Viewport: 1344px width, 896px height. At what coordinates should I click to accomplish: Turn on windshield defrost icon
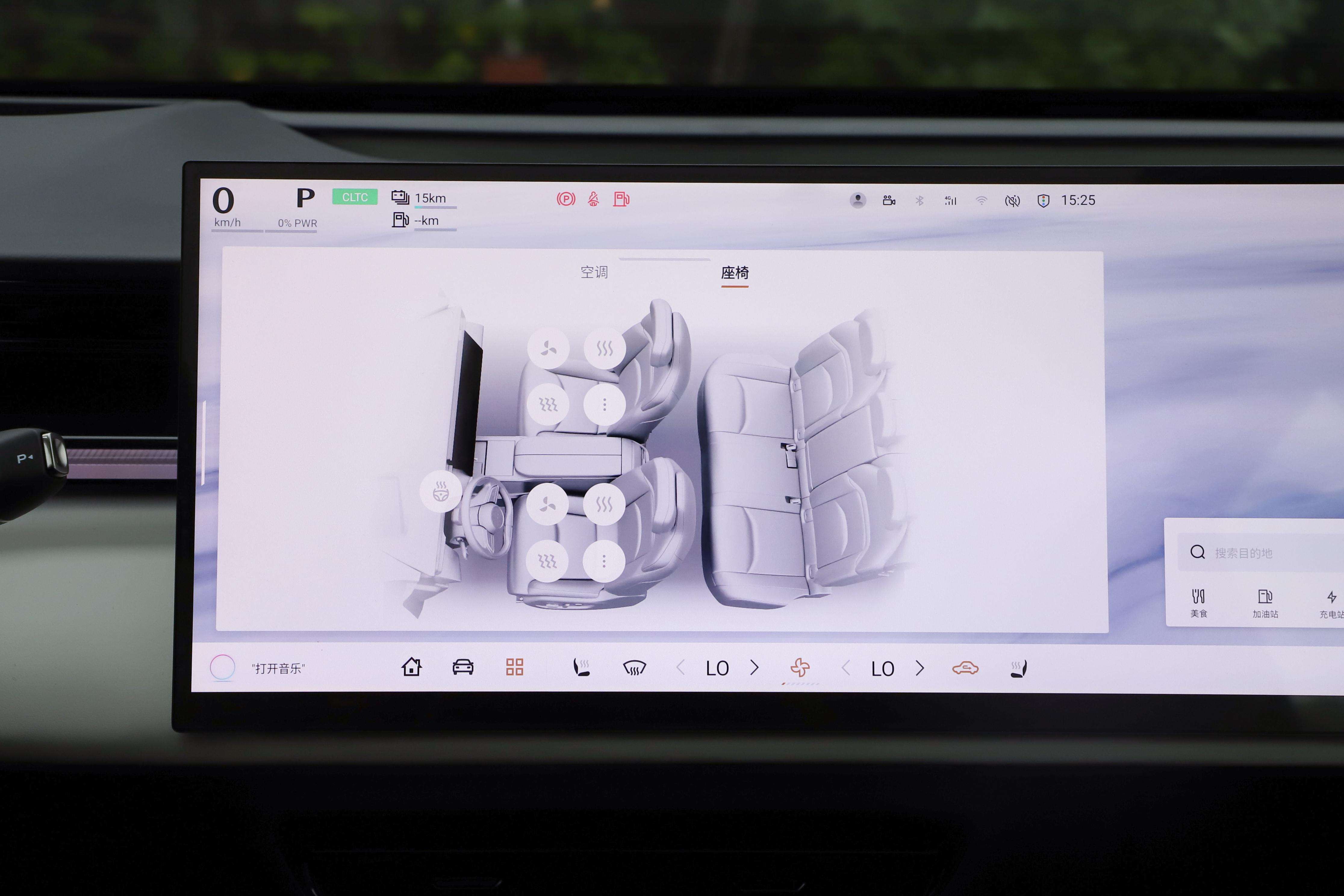point(634,667)
